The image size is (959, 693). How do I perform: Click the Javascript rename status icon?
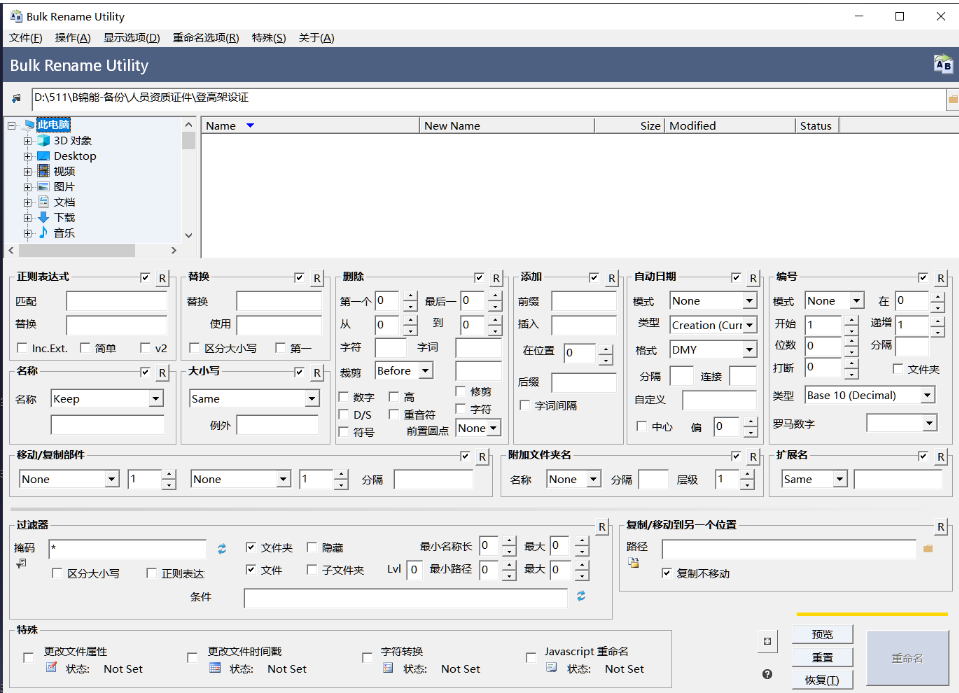(x=552, y=667)
